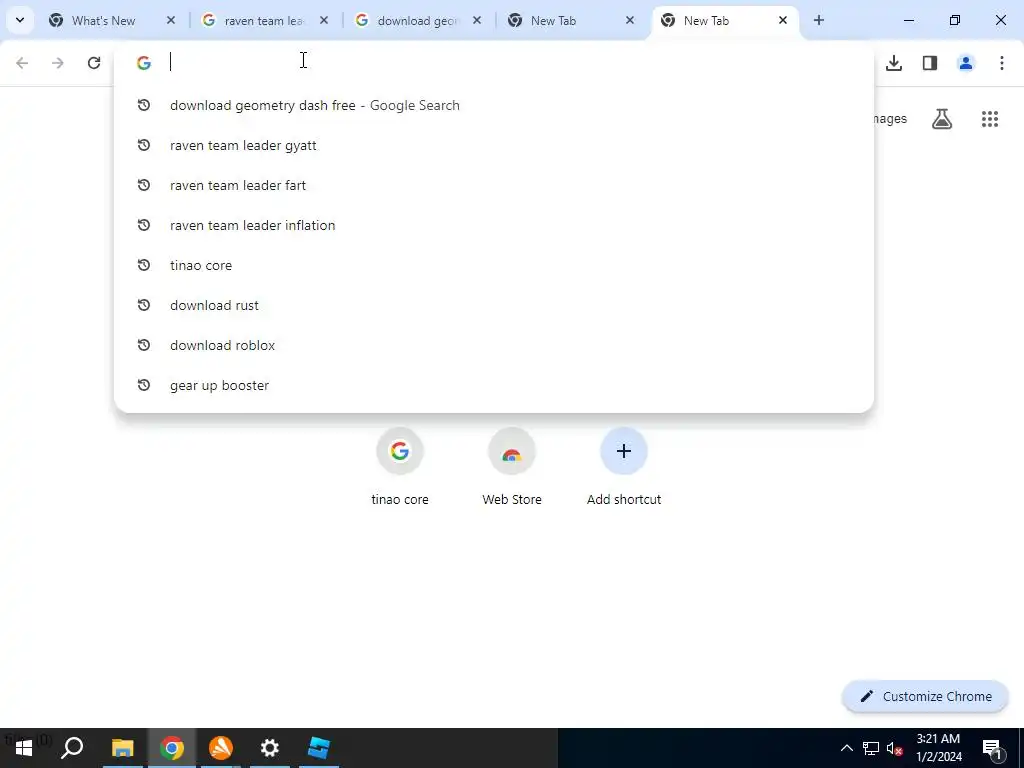Toggle the side panel icon
The height and width of the screenshot is (768, 1024).
tap(930, 63)
